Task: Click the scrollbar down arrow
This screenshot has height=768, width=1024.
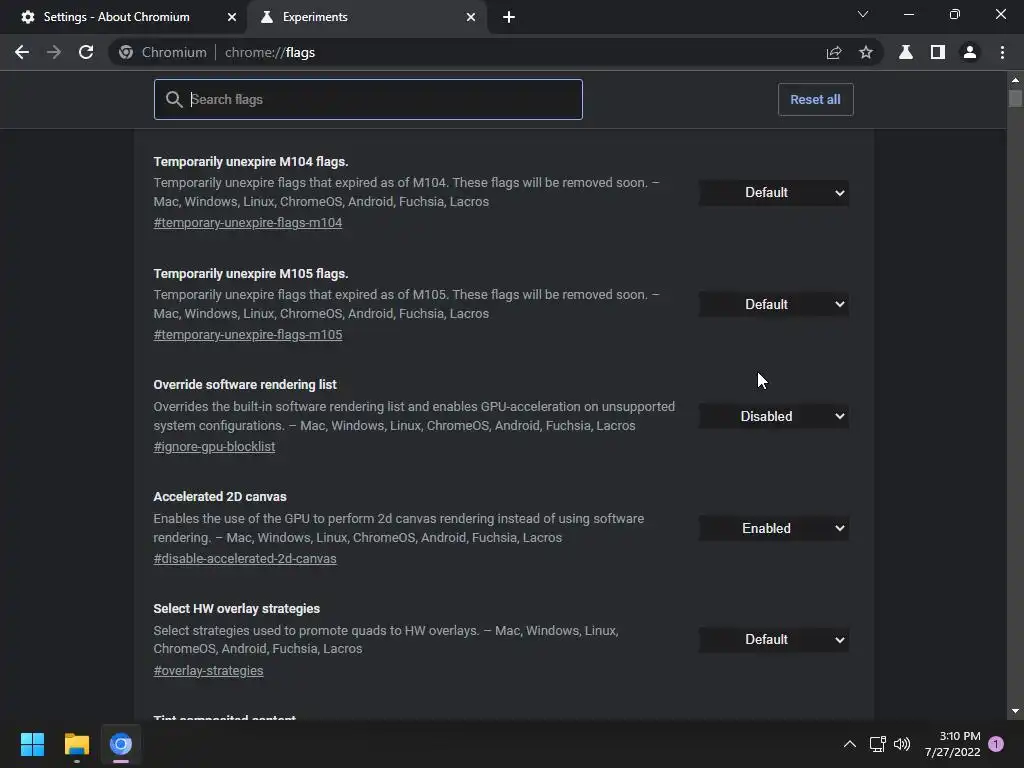Action: pyautogui.click(x=1015, y=711)
